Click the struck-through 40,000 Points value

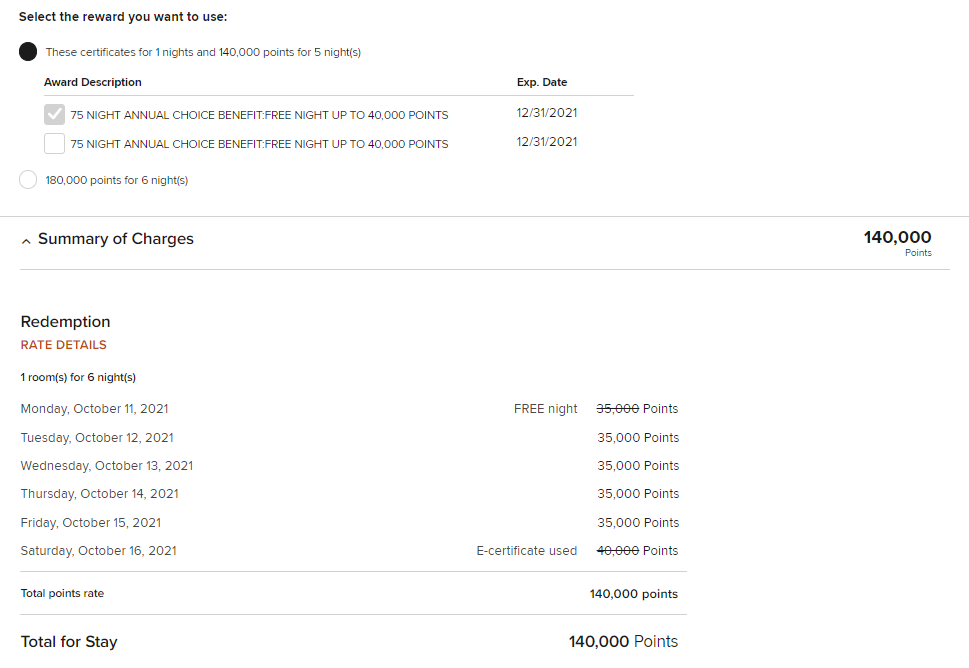(x=618, y=551)
